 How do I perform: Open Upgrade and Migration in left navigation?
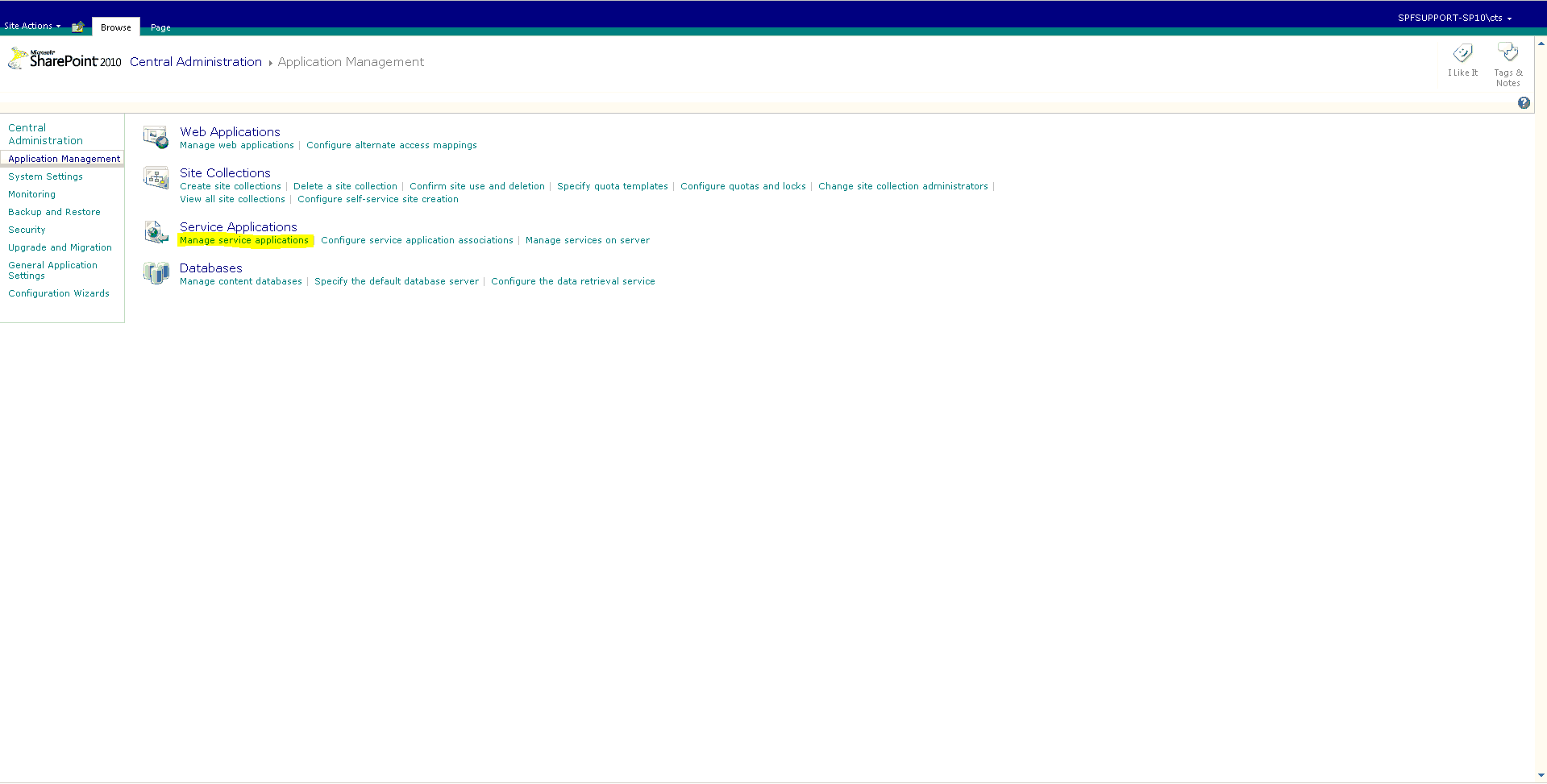(60, 247)
